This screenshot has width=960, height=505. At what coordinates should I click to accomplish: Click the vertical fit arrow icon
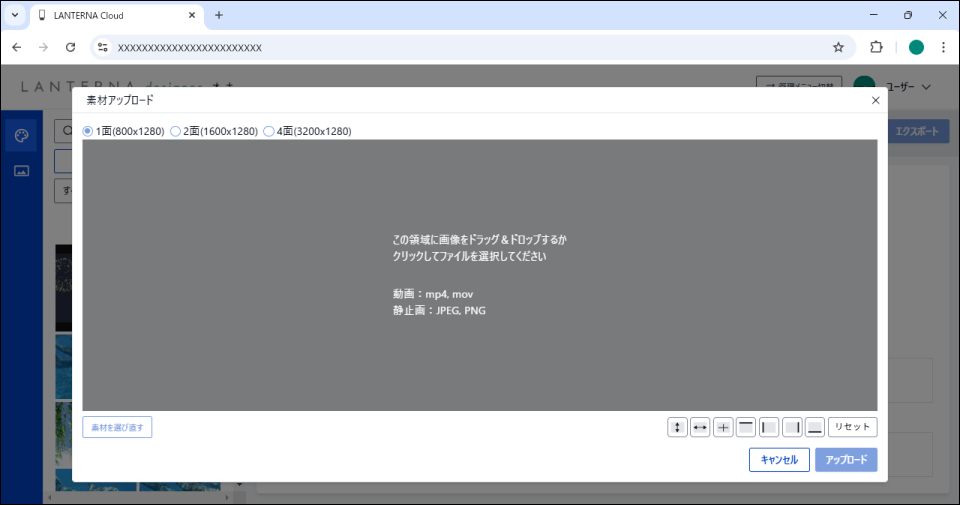[678, 427]
